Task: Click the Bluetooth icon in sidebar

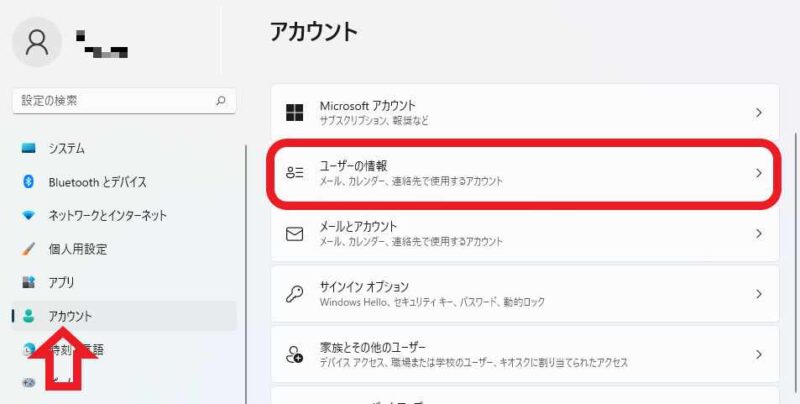Action: 29,182
